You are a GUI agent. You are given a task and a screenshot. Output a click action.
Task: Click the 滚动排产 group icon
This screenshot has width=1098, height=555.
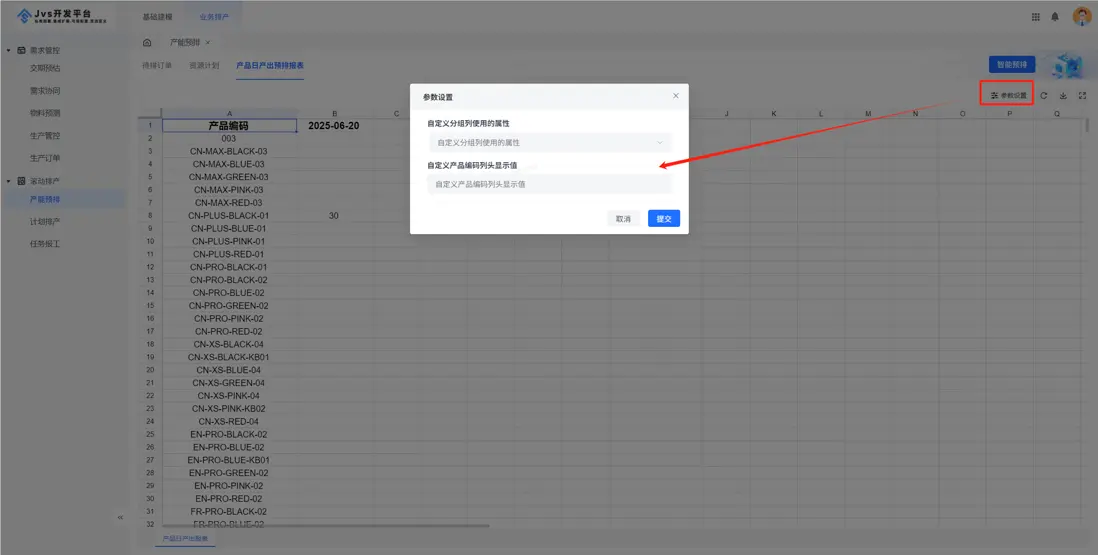[x=22, y=181]
